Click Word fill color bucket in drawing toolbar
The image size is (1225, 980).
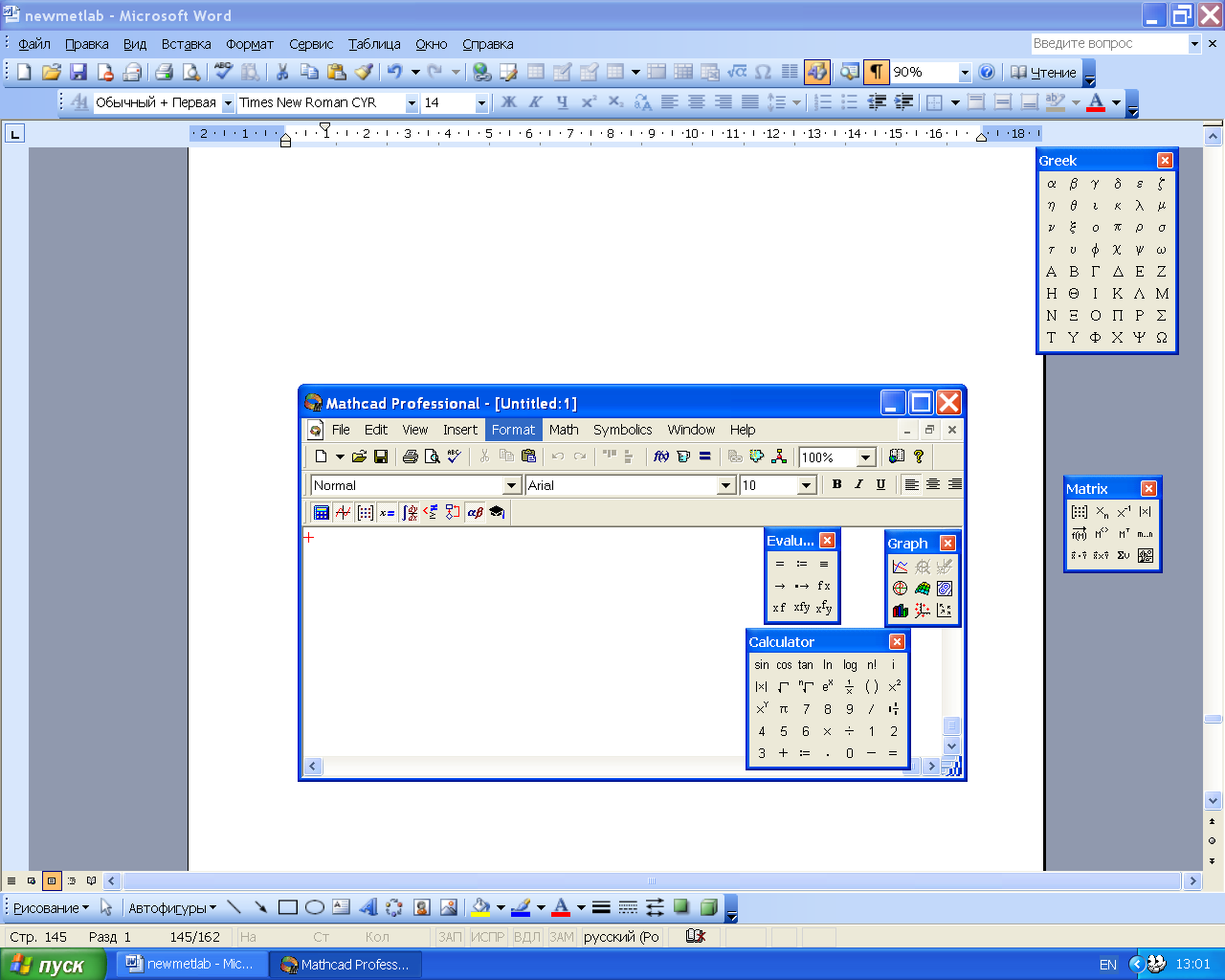click(481, 907)
